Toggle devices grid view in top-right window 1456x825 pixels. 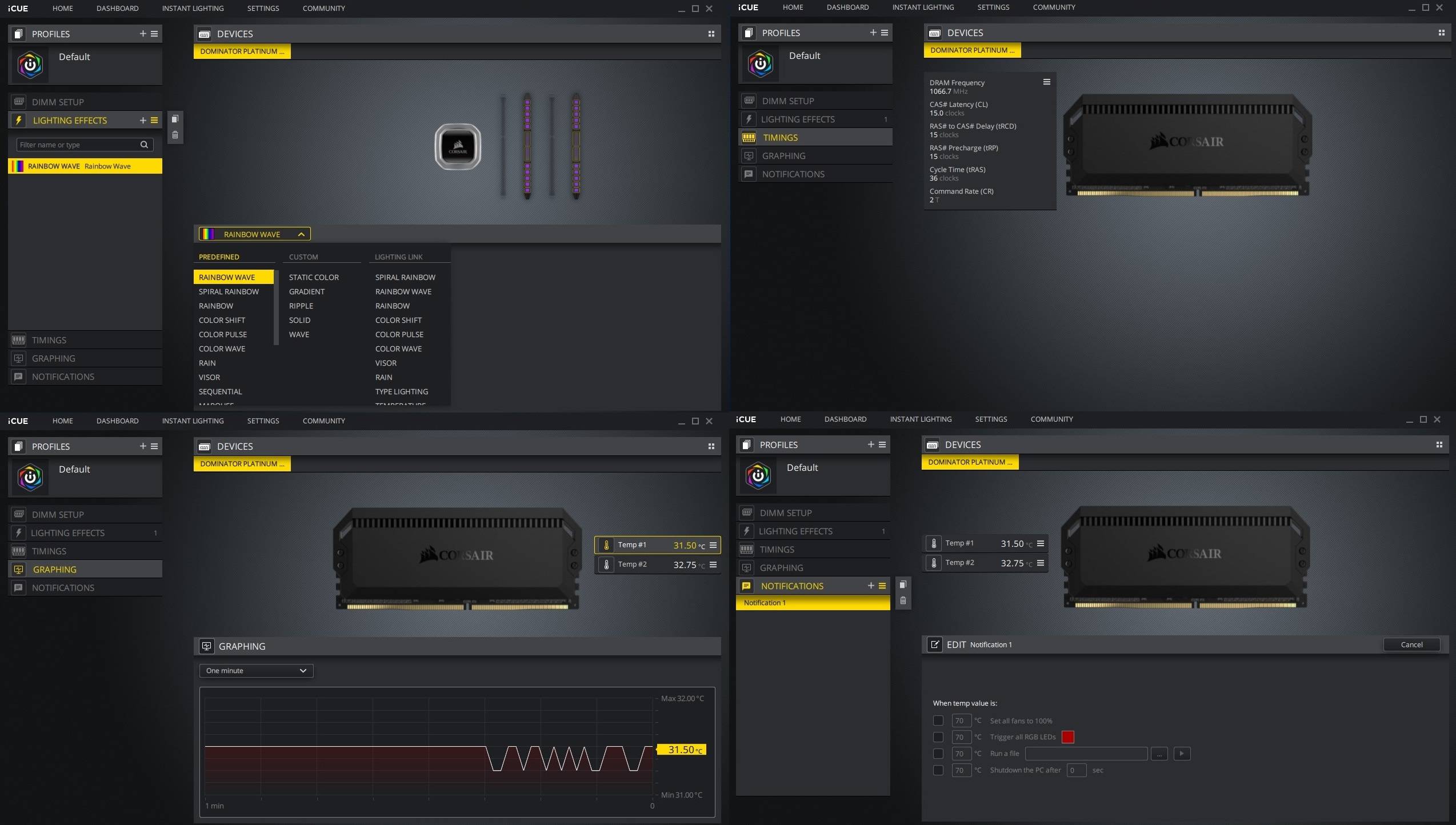(1442, 33)
